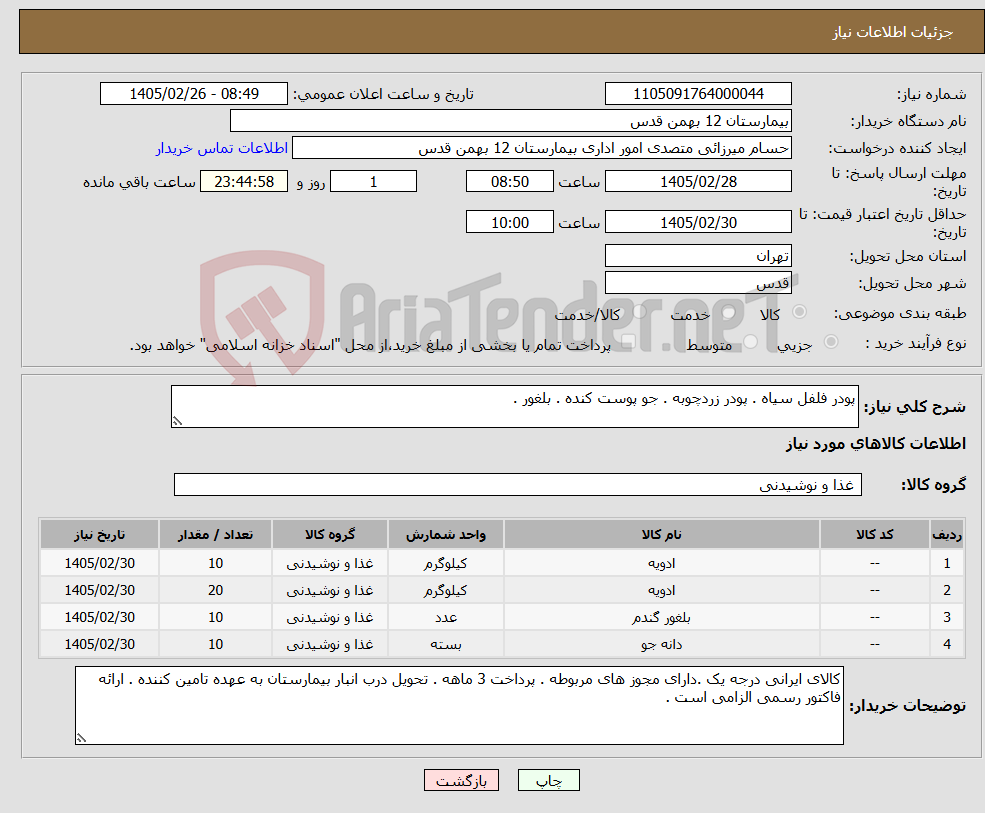Click the announcement date-time field
The height and width of the screenshot is (813, 985).
193,94
